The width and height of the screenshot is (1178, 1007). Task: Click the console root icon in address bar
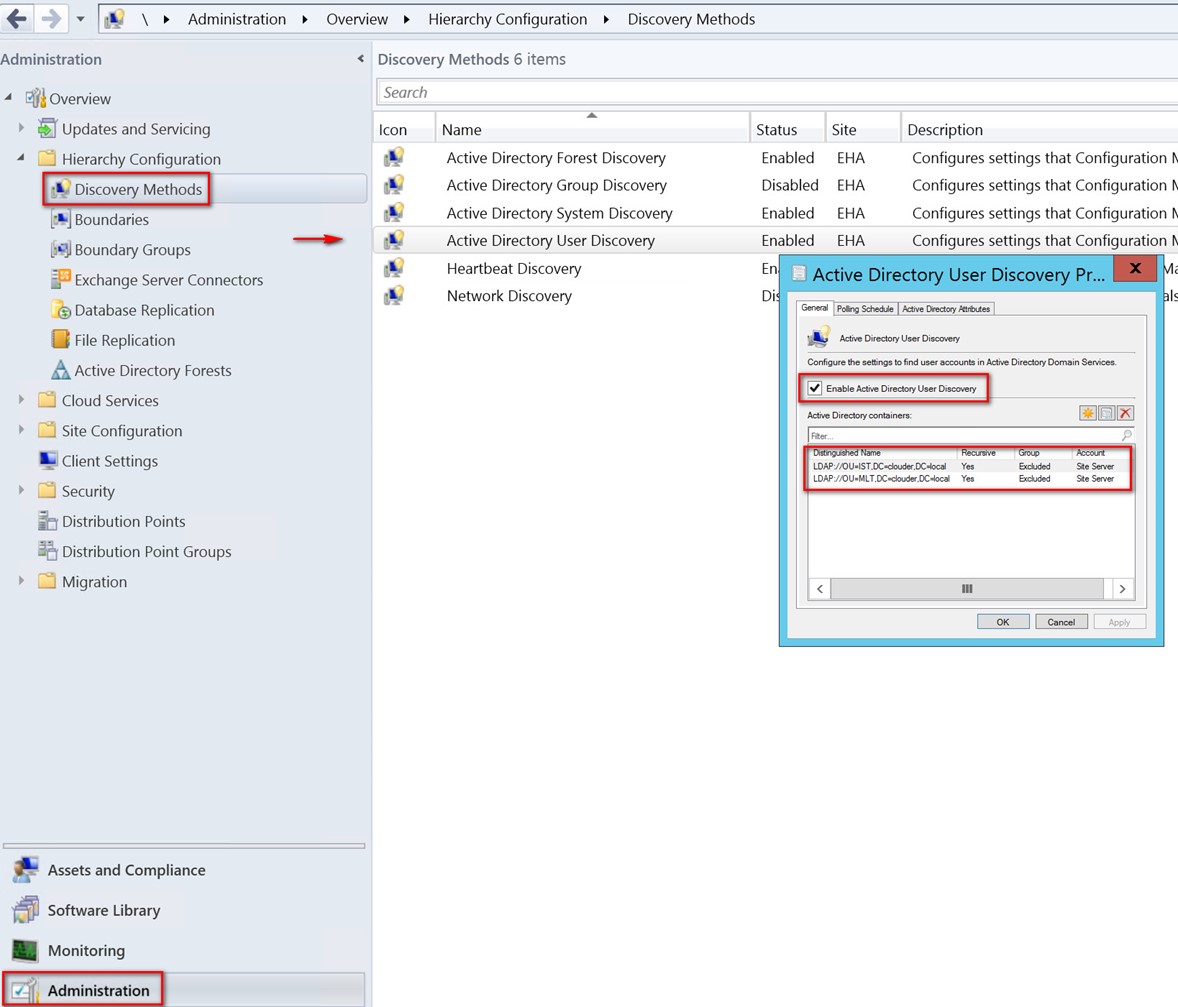coord(114,19)
